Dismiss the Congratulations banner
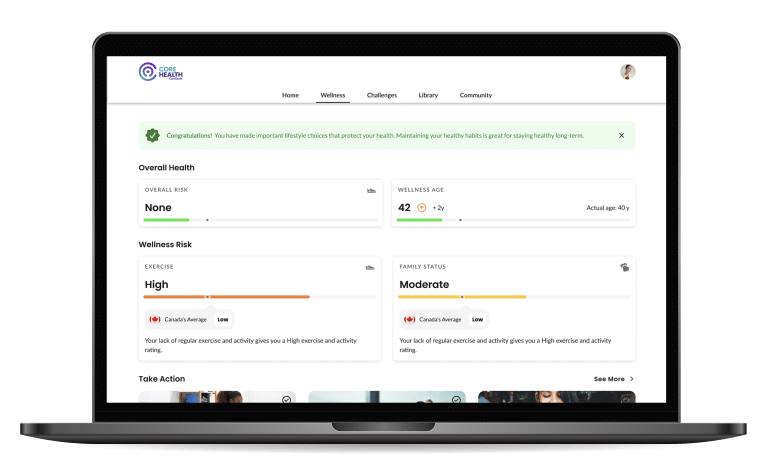Screen dimensions: 768x464 [x=621, y=135]
